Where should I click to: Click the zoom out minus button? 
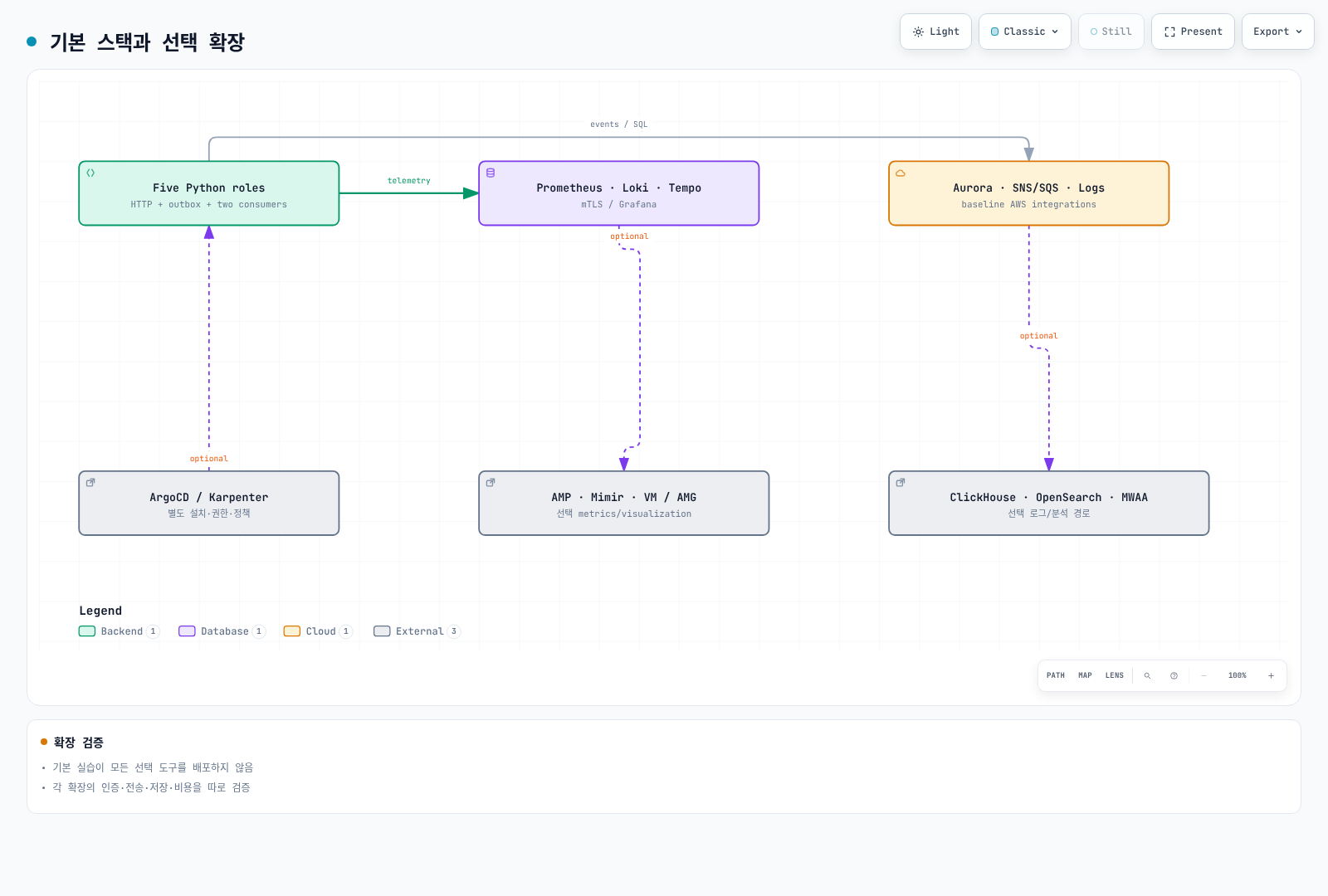pos(1204,675)
